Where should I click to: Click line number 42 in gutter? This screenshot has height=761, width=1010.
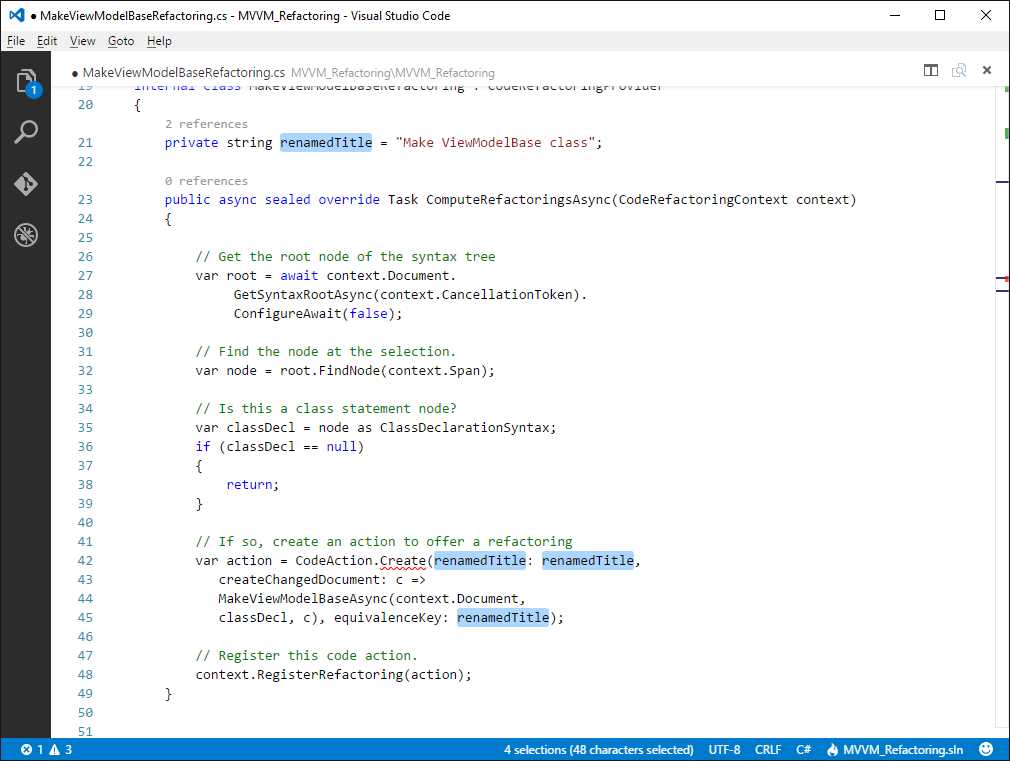click(x=86, y=561)
